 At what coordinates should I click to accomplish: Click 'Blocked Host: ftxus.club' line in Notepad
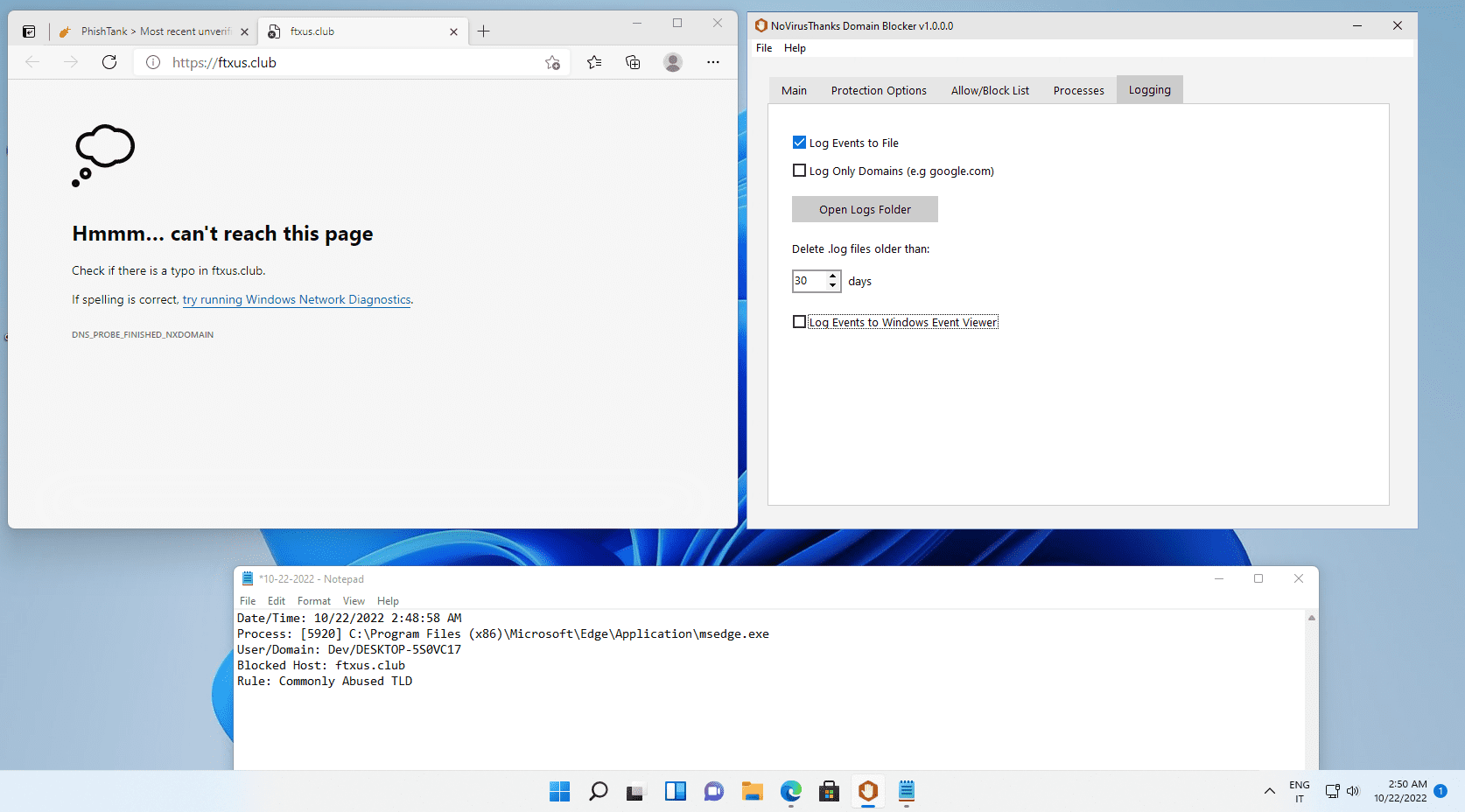(321, 665)
